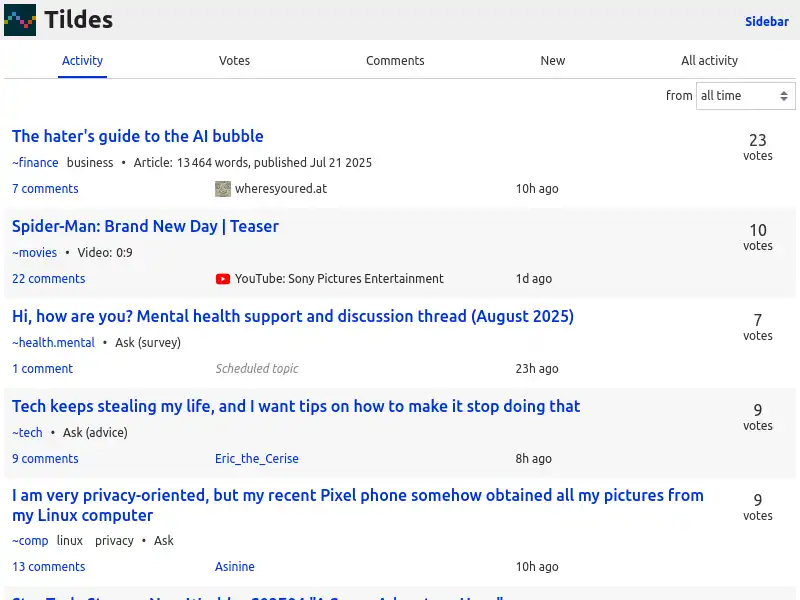View the 13 comments on Pixel phone topic

pyautogui.click(x=48, y=567)
